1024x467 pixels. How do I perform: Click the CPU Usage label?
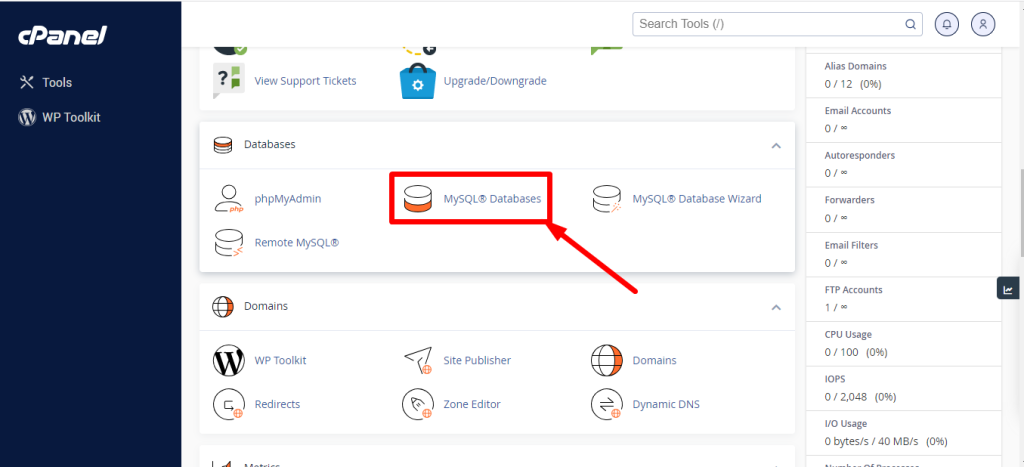click(848, 334)
